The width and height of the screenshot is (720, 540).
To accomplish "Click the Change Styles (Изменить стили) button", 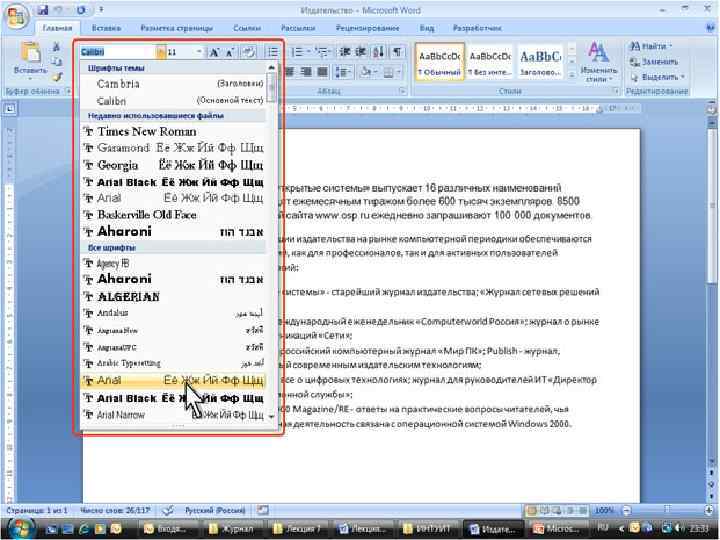I will (598, 62).
